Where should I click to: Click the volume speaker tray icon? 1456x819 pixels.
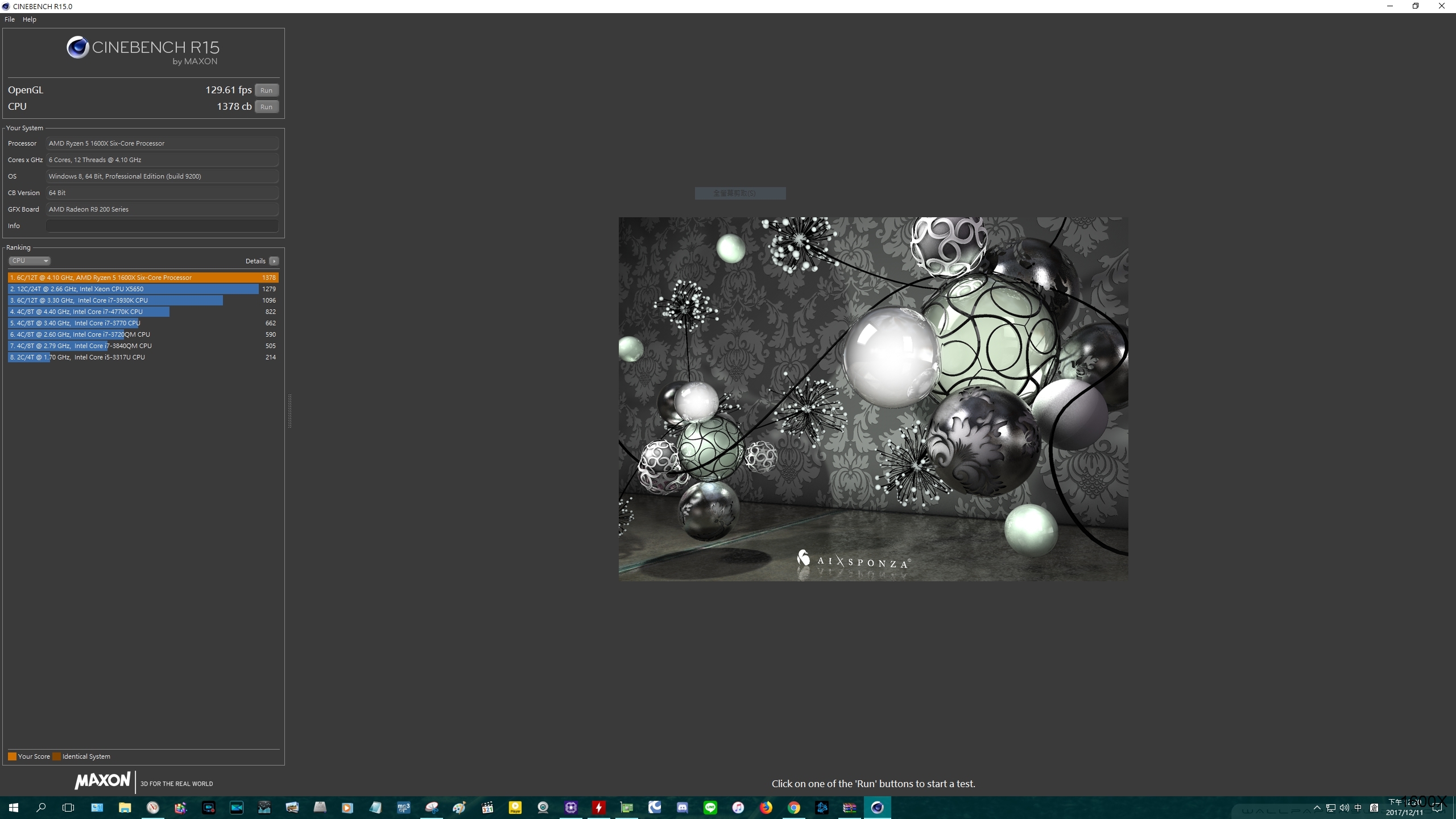pos(1344,808)
